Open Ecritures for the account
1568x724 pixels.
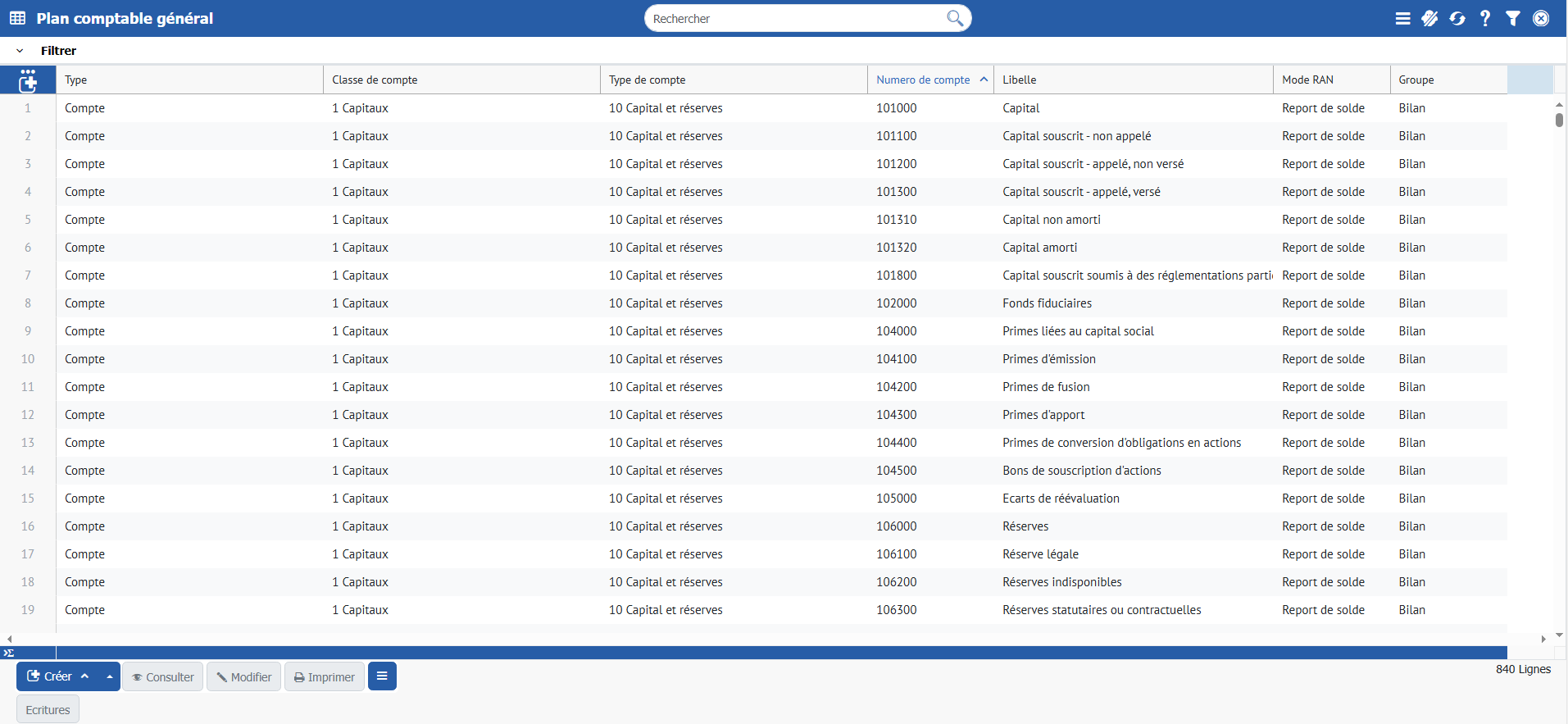[48, 709]
